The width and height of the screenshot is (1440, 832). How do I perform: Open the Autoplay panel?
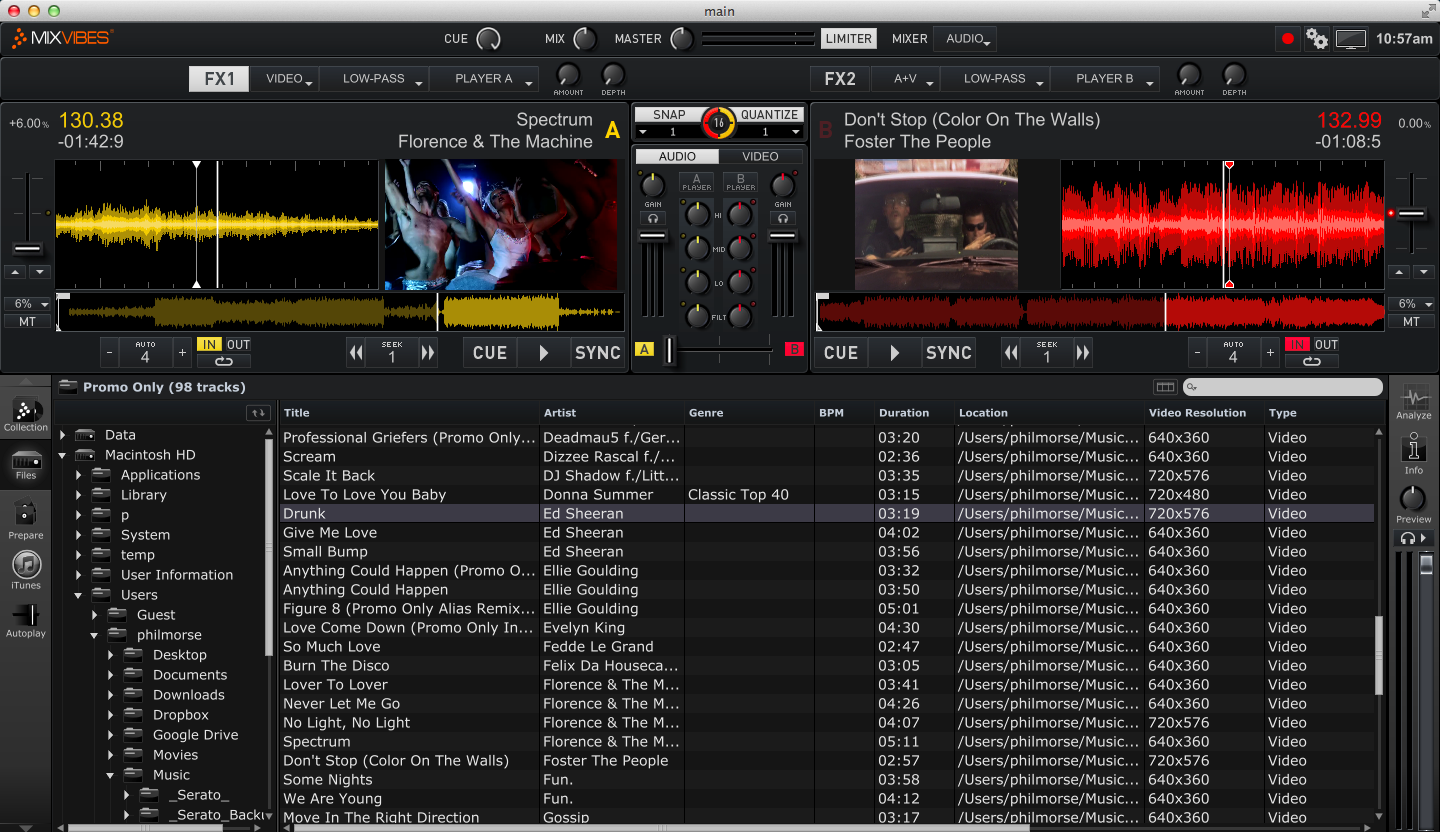click(26, 620)
